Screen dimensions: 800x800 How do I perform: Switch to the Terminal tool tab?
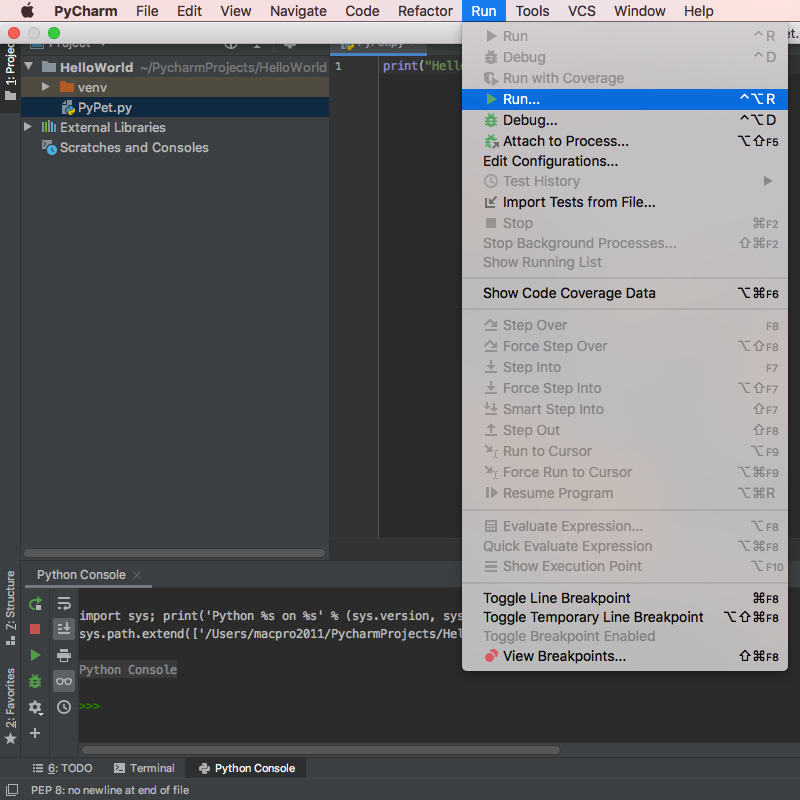point(144,768)
